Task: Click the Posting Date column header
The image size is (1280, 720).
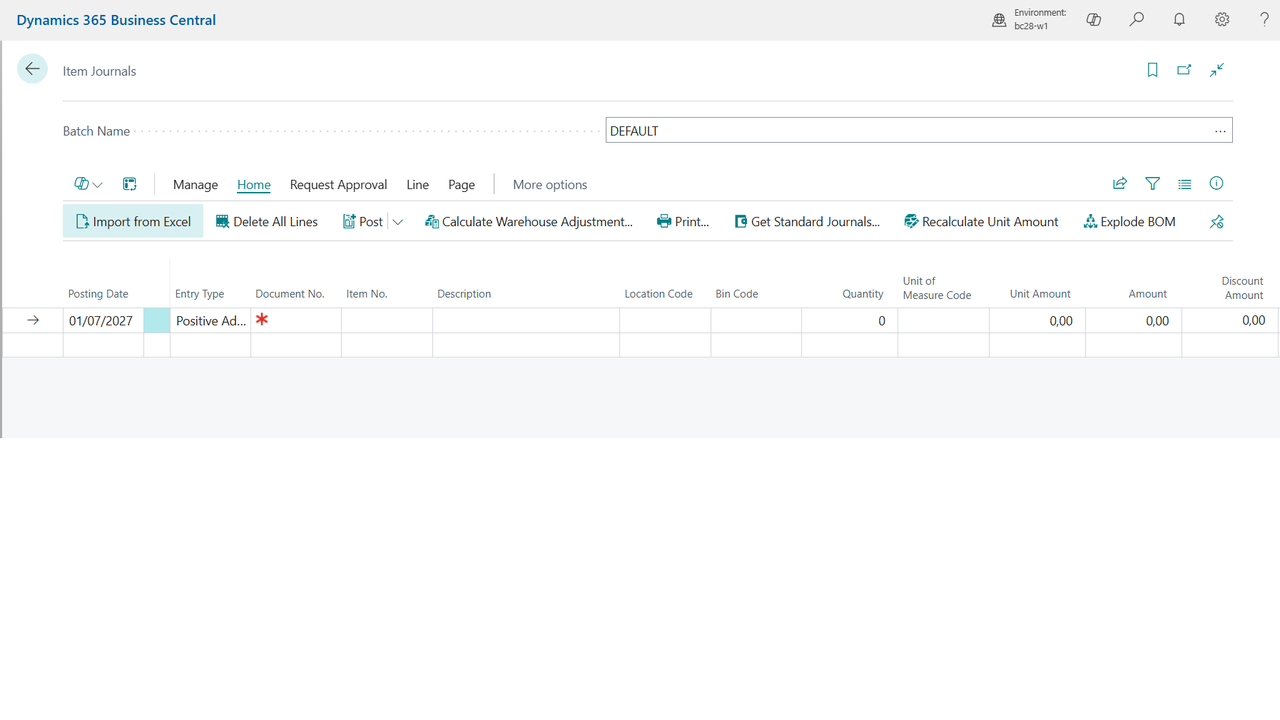Action: 98,294
